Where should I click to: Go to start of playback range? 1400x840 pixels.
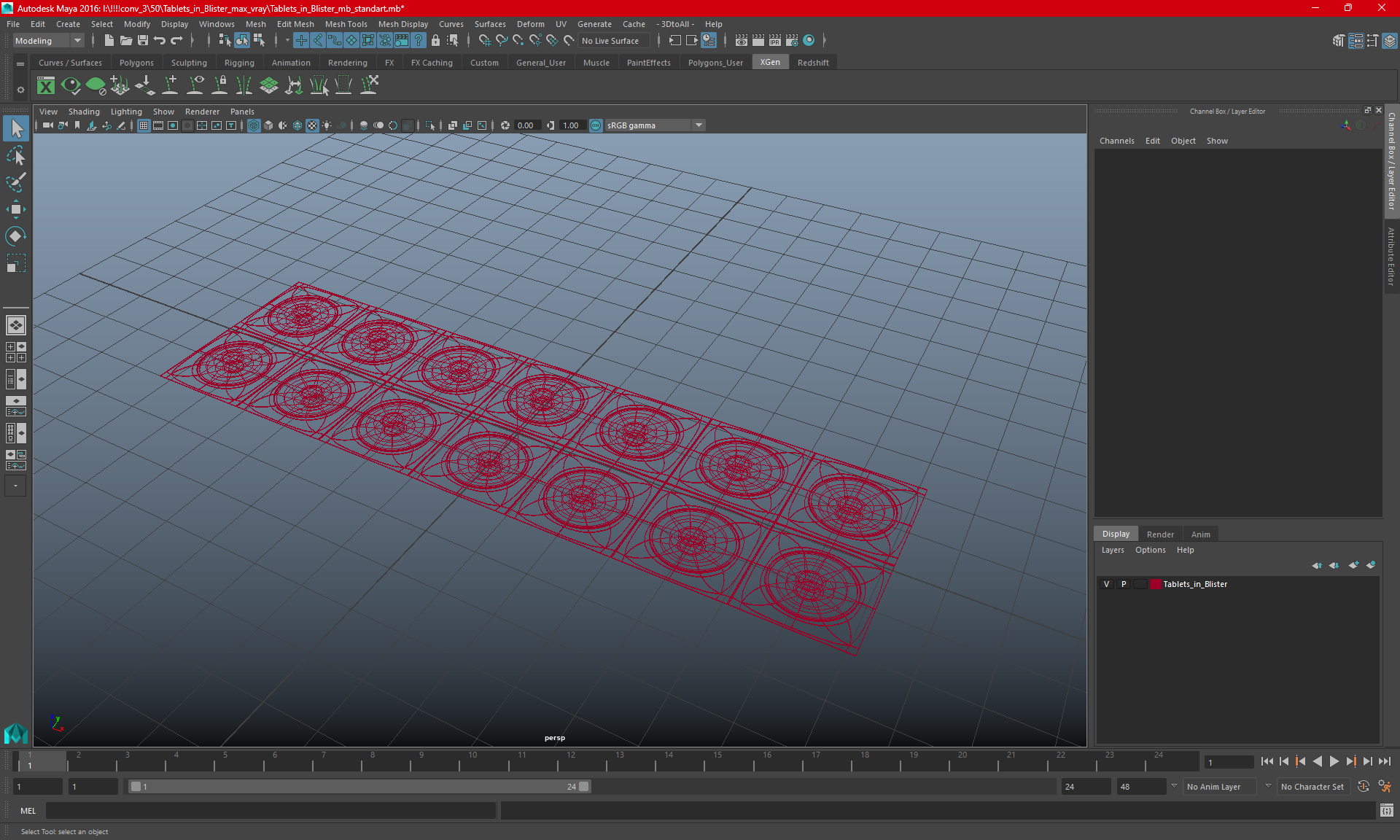(1267, 761)
